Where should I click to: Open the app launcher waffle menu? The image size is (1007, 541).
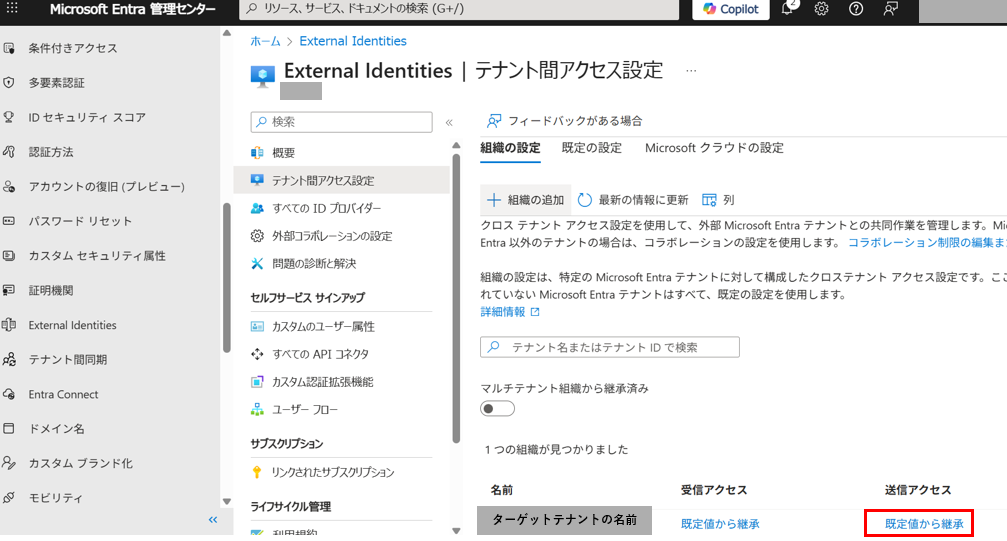(12, 8)
